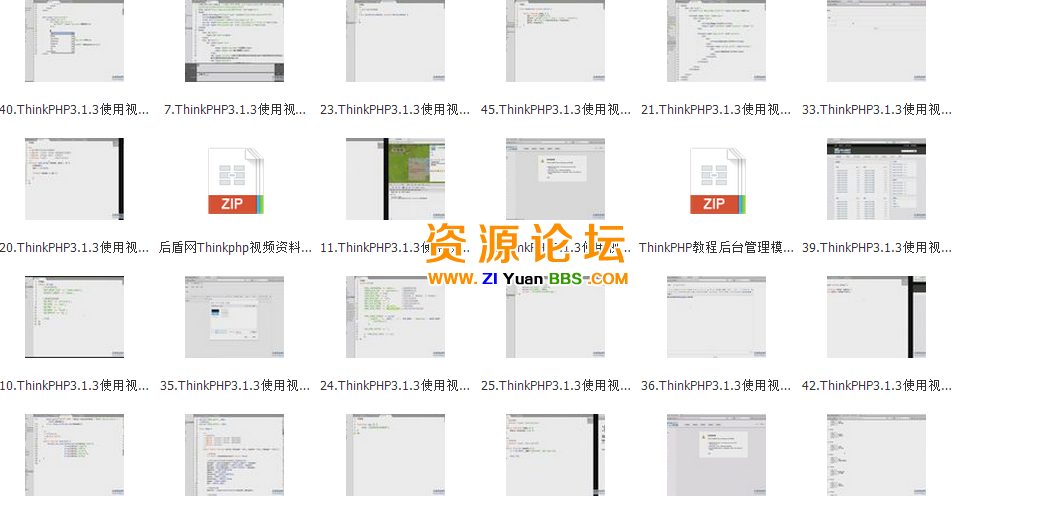This screenshot has width=1054, height=508.
Task: Open thumbnail of video 33.ThinkPHP3.1.3
Action: (x=877, y=41)
